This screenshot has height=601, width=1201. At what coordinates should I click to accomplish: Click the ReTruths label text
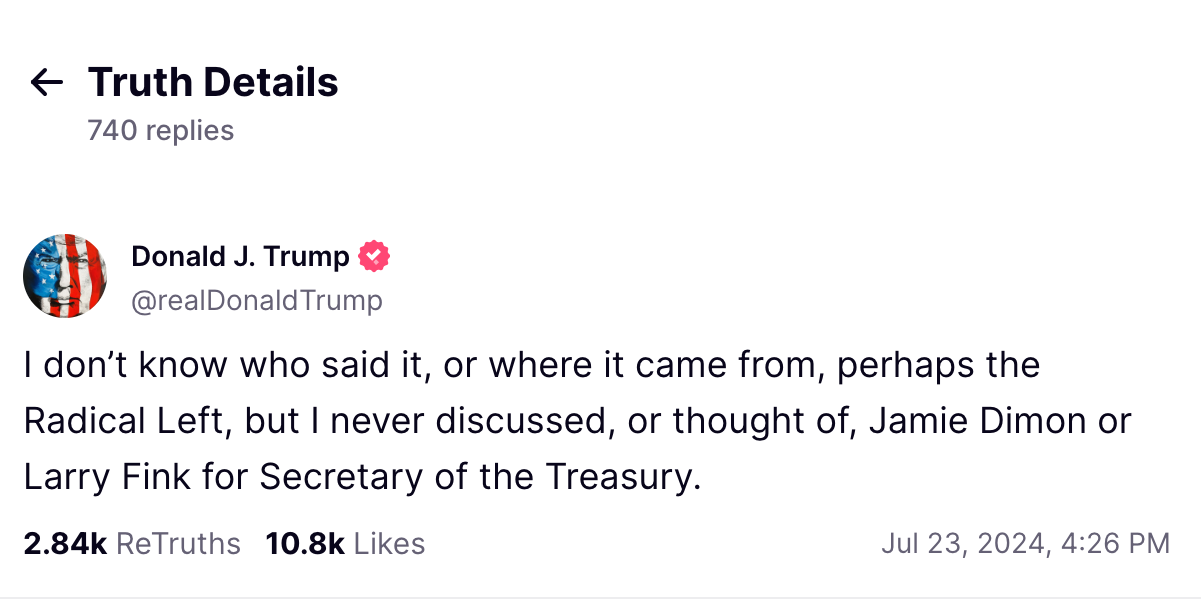[175, 544]
